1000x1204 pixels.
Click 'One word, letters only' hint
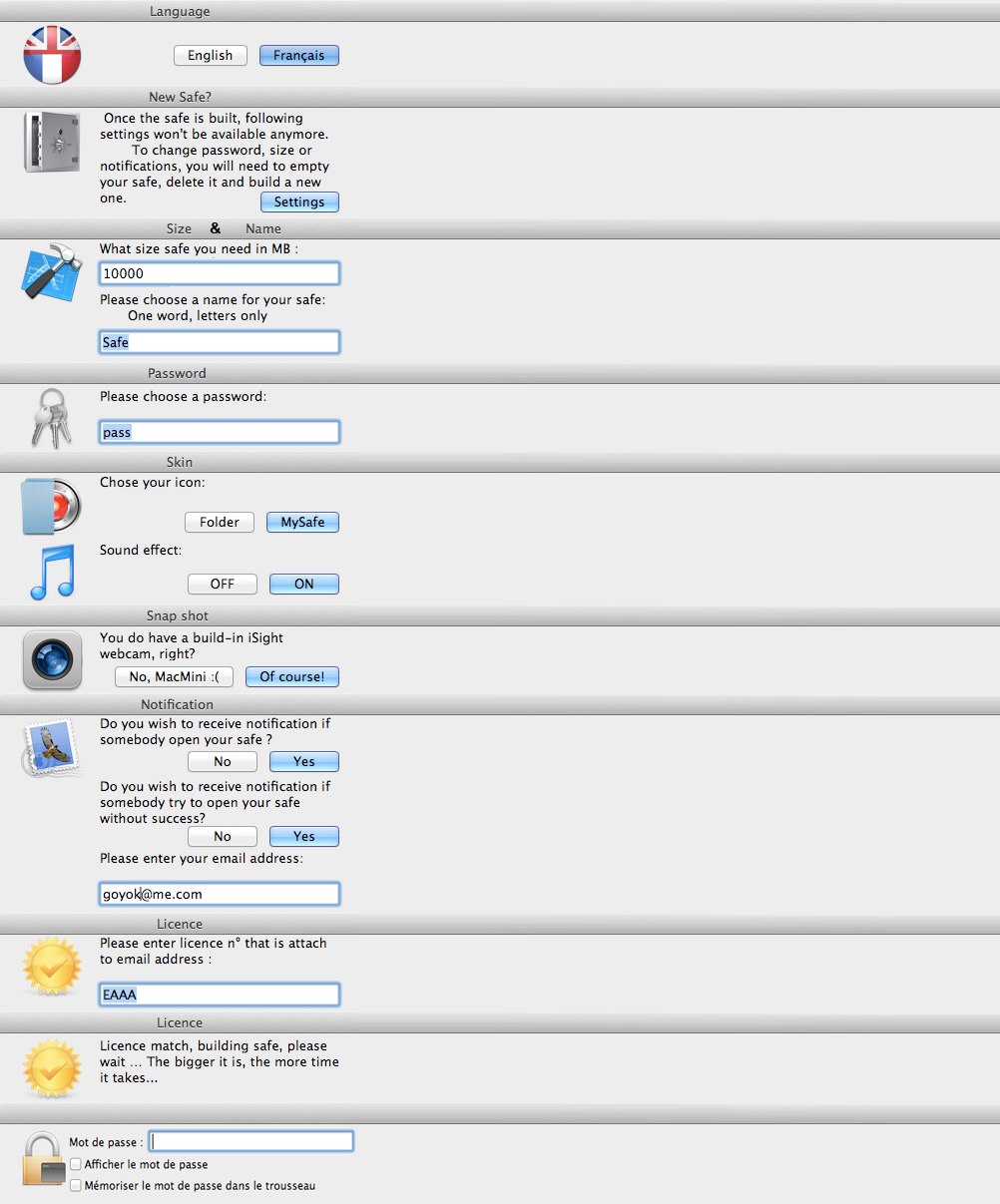coord(198,315)
